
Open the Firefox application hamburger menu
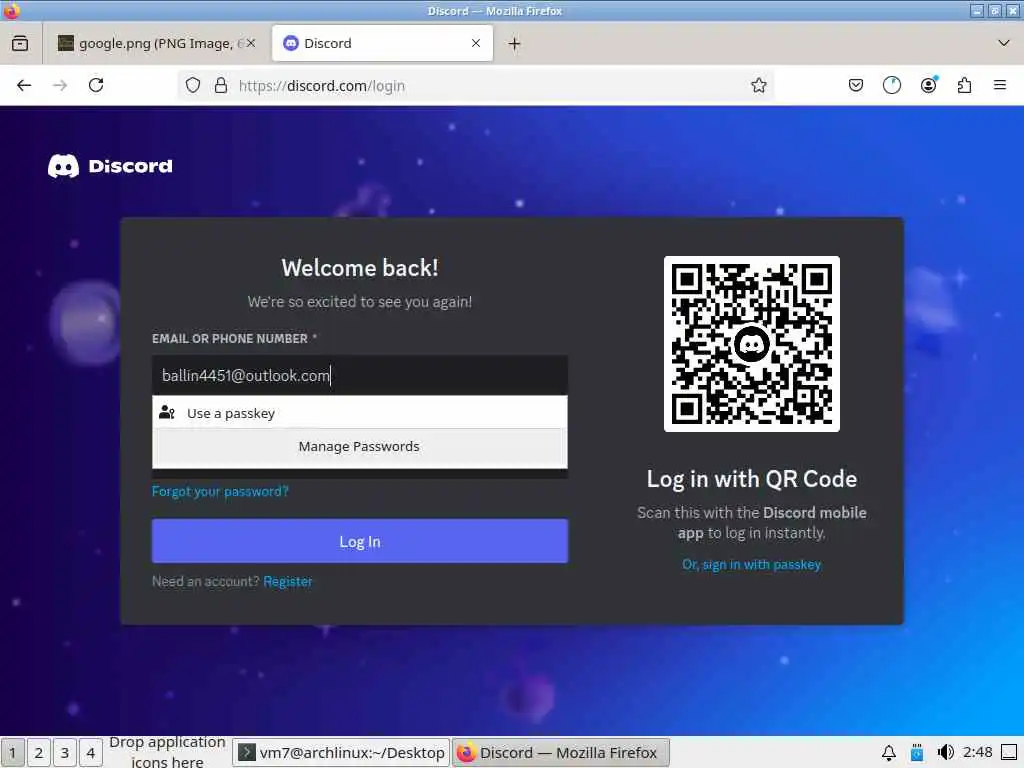coord(1000,85)
